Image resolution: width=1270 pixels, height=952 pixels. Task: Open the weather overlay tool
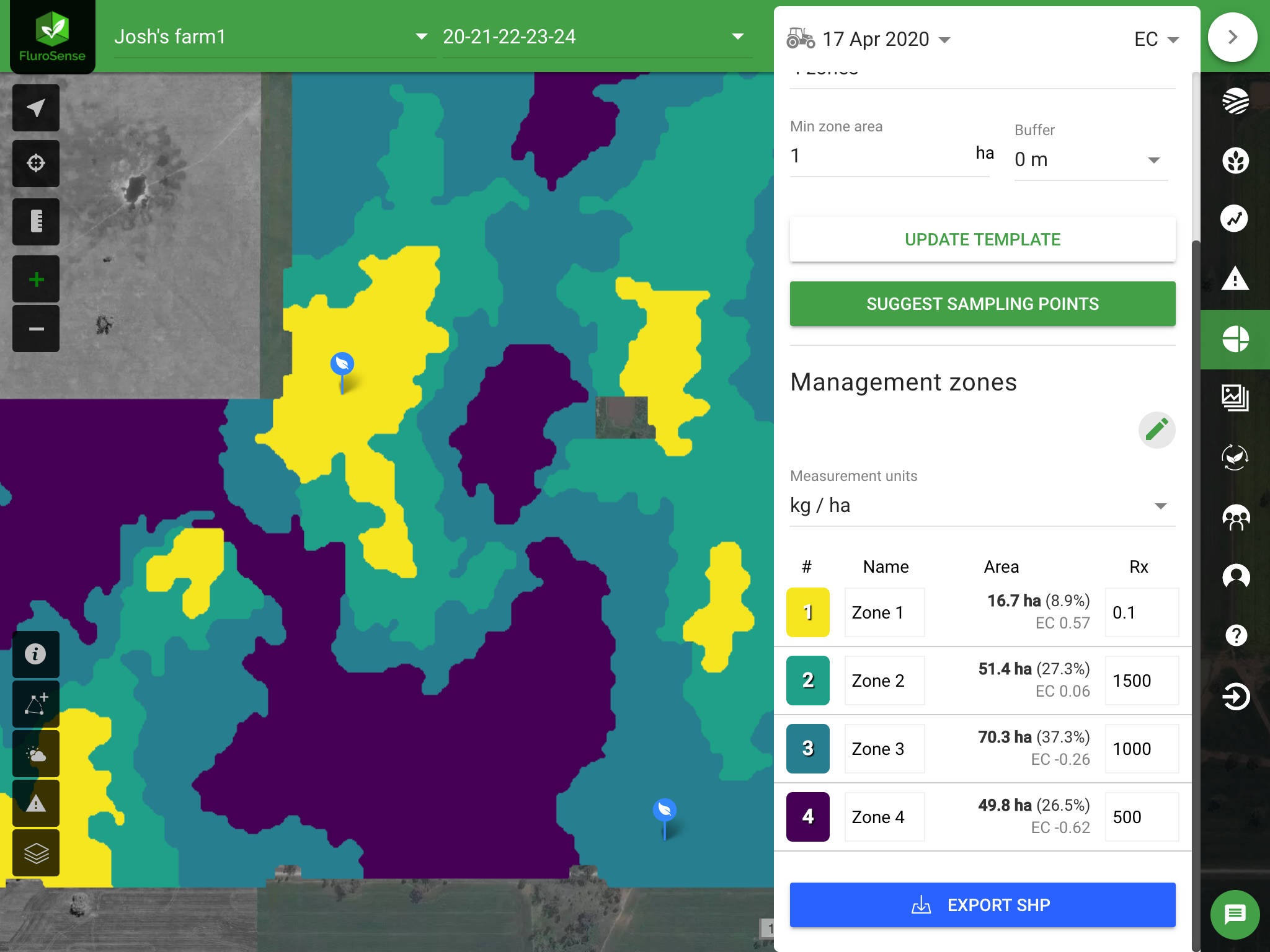[x=35, y=753]
